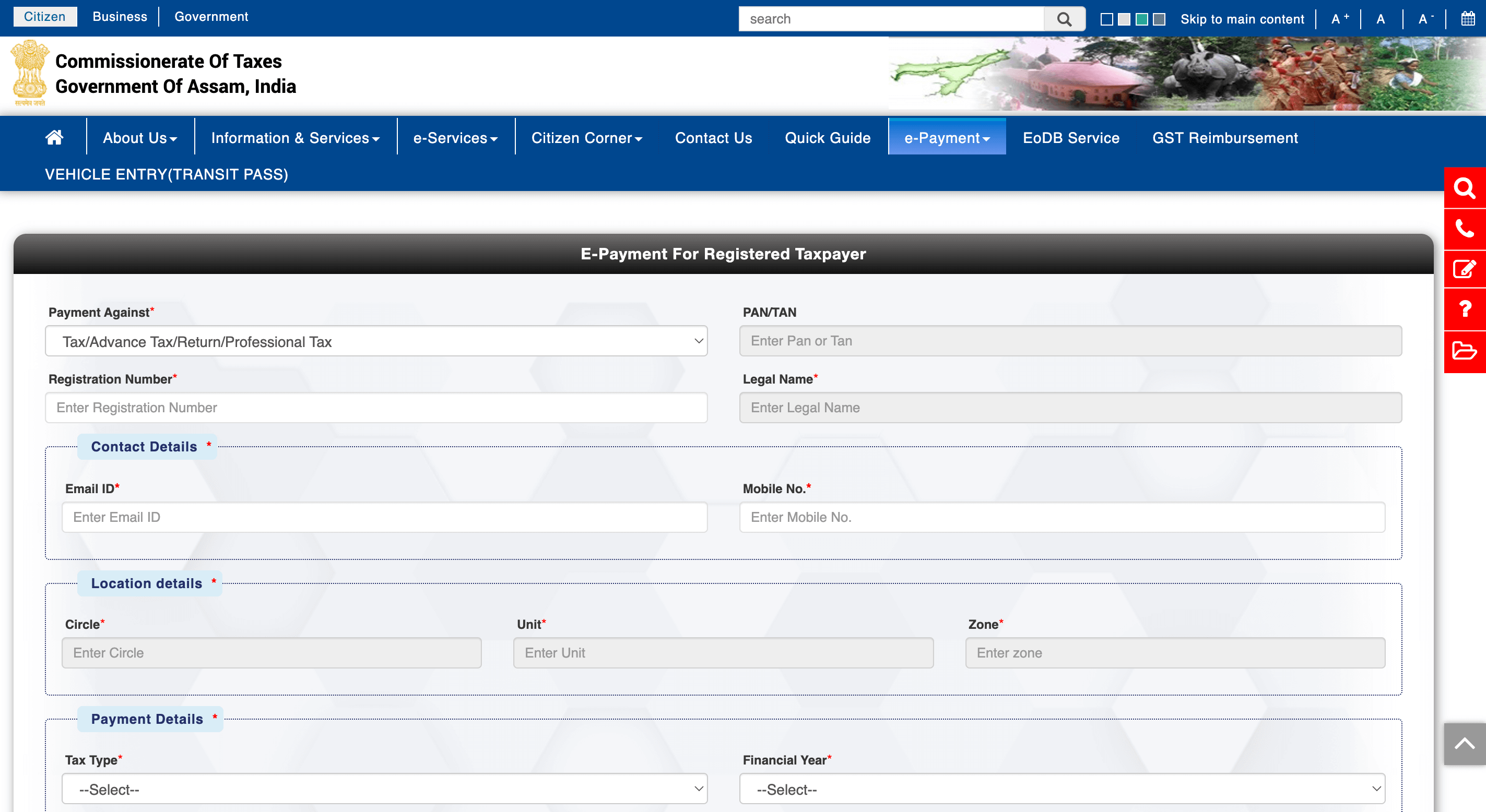Increase font size with A+ button
This screenshot has height=812, width=1486.
pos(1339,19)
